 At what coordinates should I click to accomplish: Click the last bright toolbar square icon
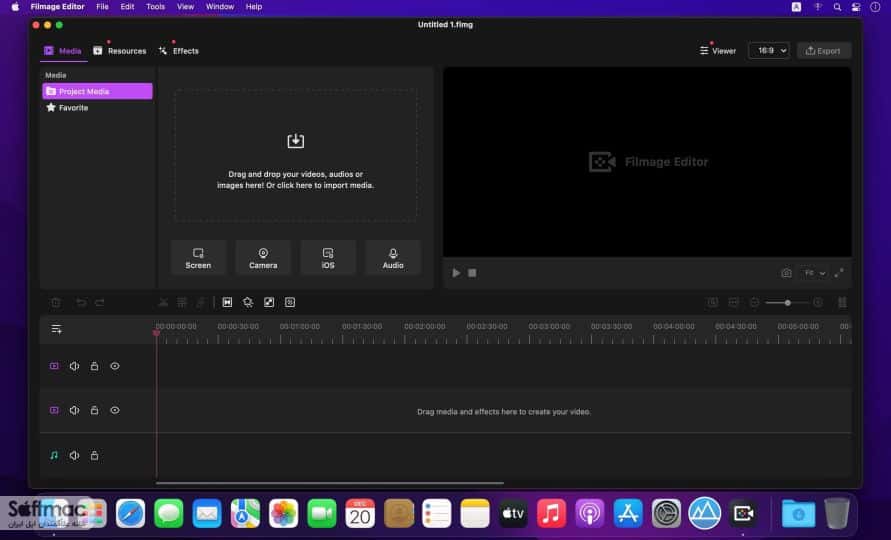[290, 302]
